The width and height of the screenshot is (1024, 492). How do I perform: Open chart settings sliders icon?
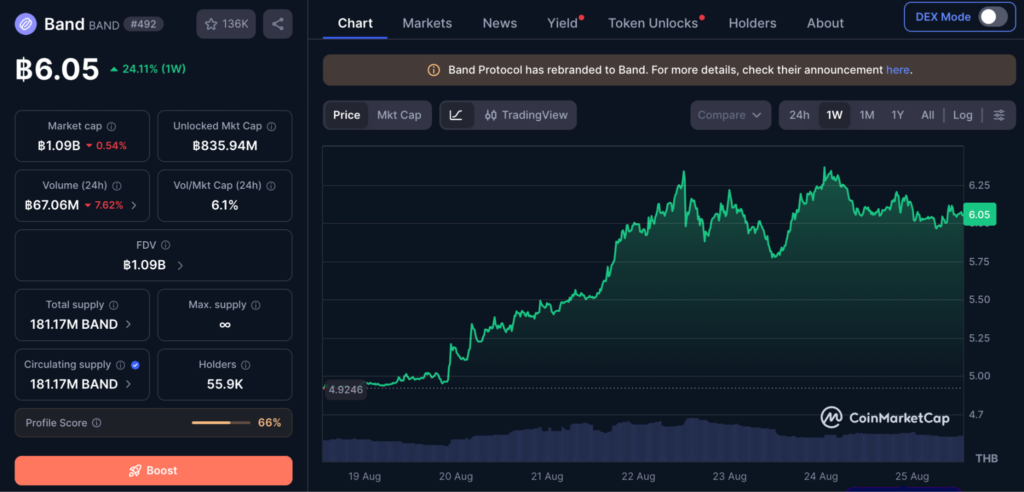click(999, 115)
